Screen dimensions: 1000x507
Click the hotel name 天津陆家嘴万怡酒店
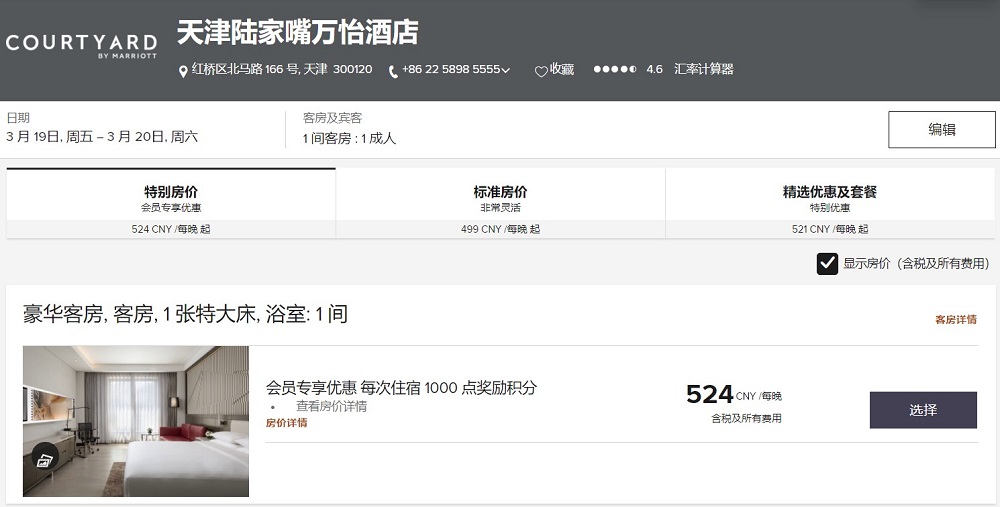[x=297, y=33]
